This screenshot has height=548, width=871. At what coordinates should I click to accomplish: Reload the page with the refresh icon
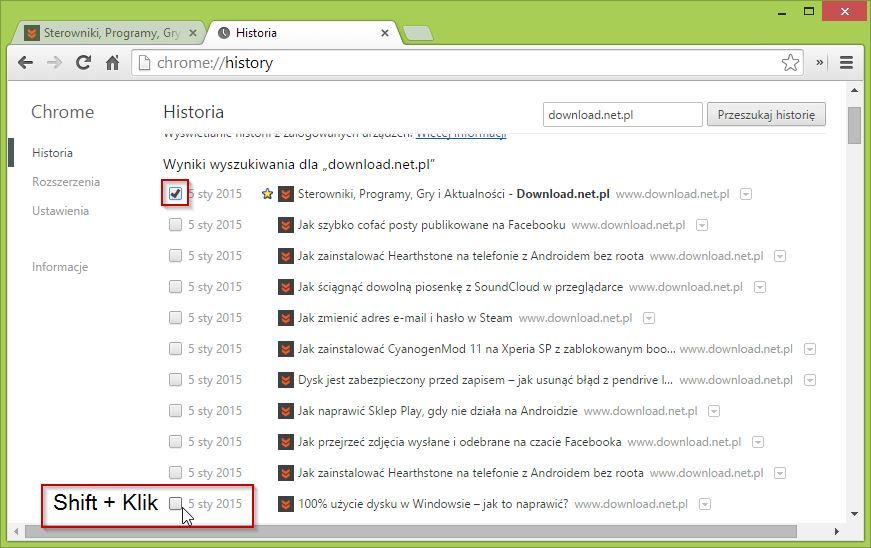point(83,63)
